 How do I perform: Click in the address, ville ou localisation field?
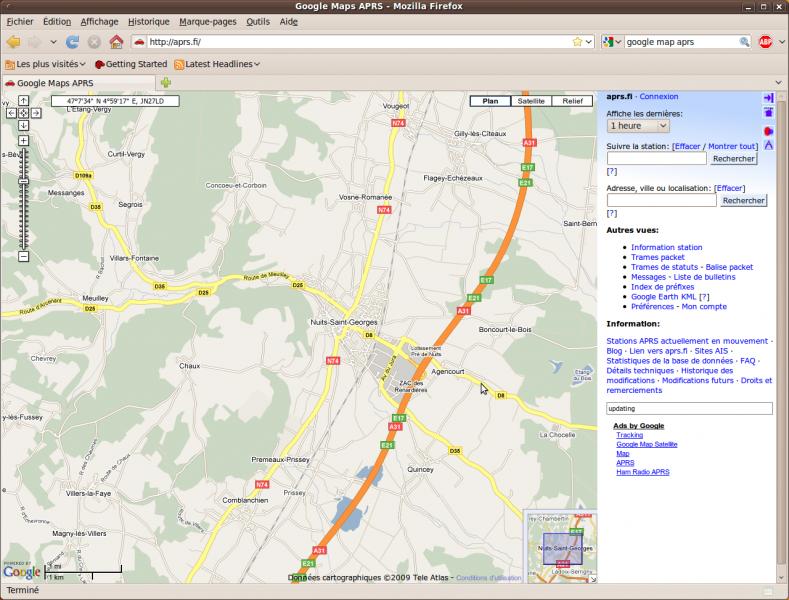coord(662,200)
